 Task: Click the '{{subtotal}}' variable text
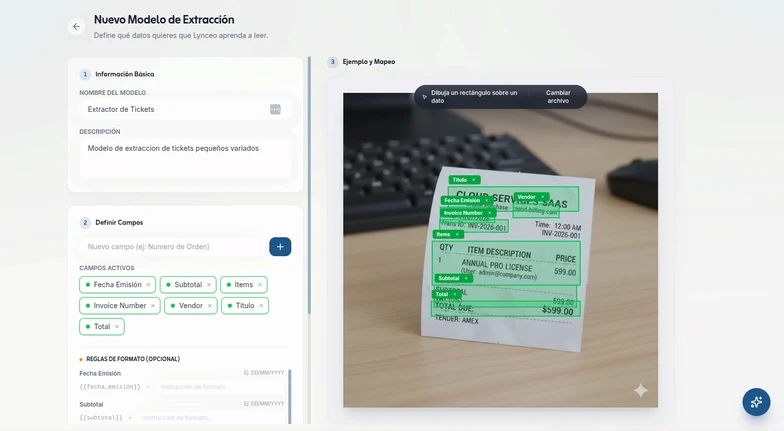[x=100, y=418]
